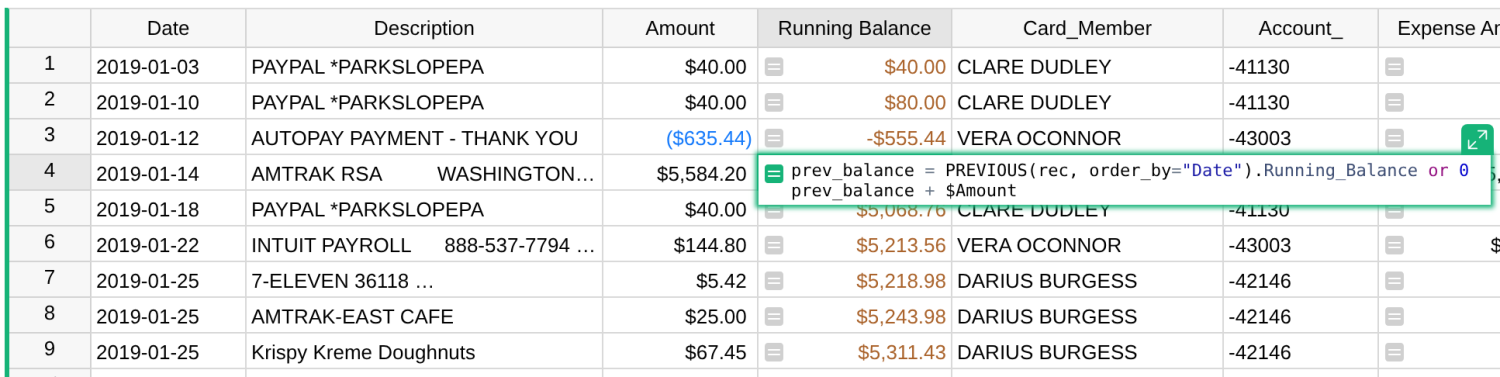Select the Running Balance column header

click(x=854, y=28)
